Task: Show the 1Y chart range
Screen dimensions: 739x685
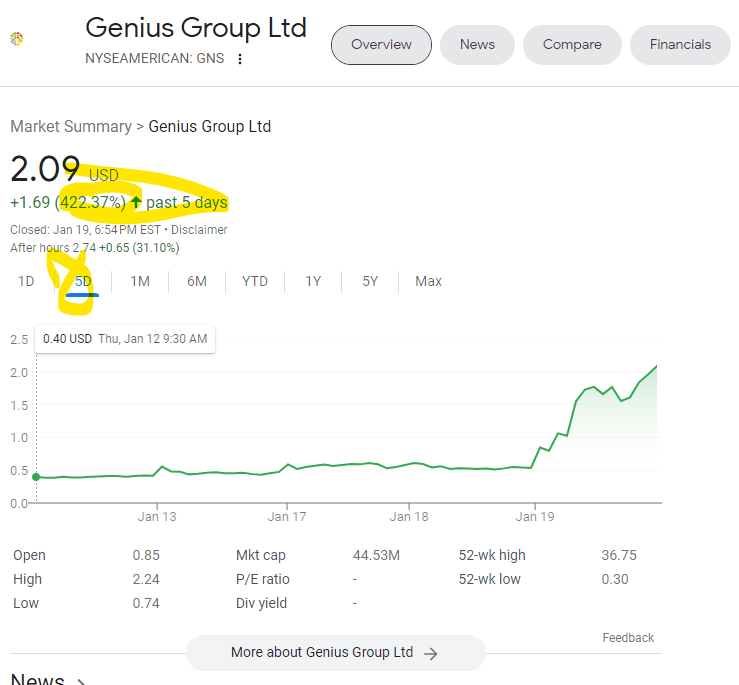Action: coord(313,281)
